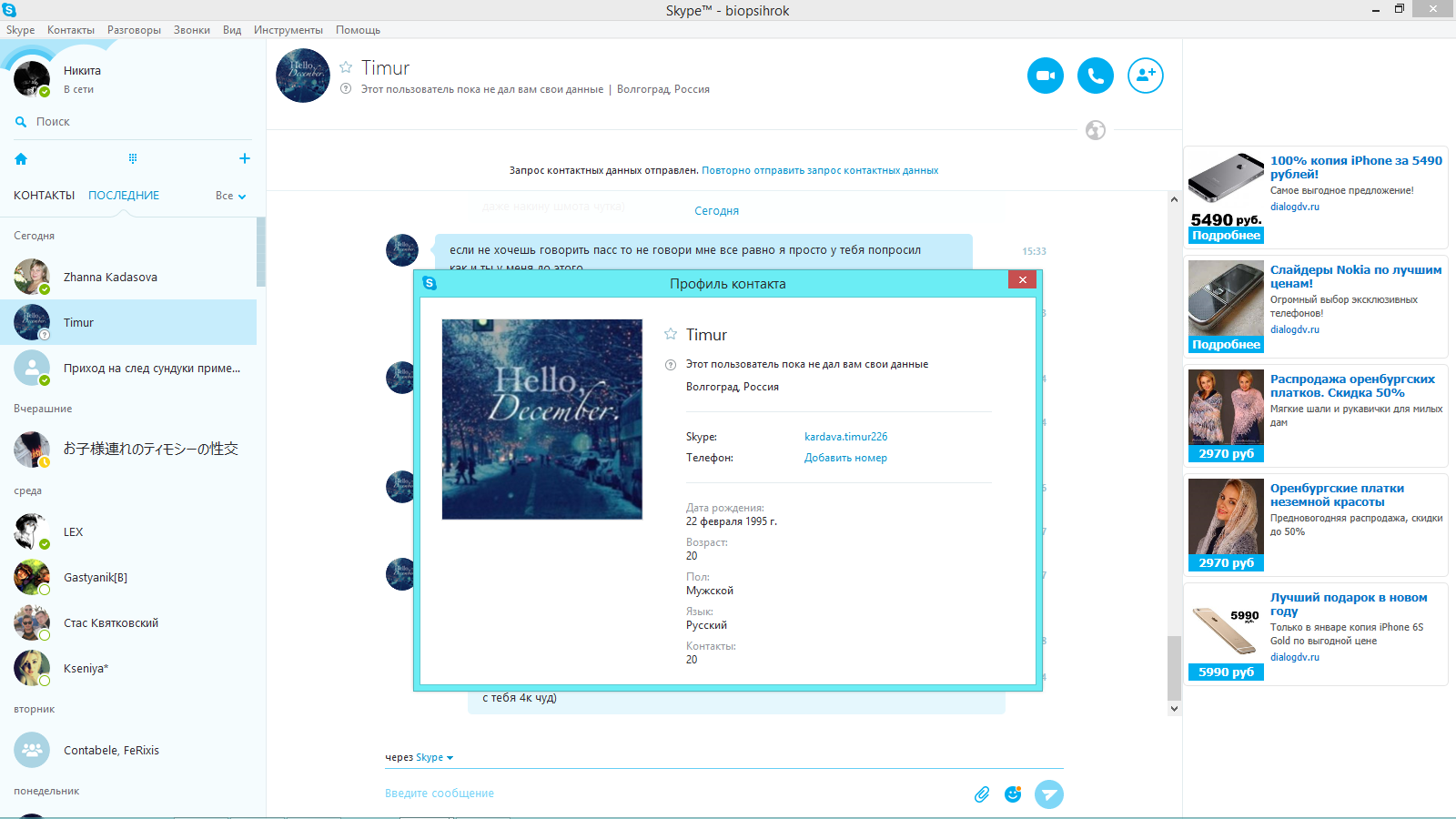Open Kseniya* conversation

click(128, 668)
